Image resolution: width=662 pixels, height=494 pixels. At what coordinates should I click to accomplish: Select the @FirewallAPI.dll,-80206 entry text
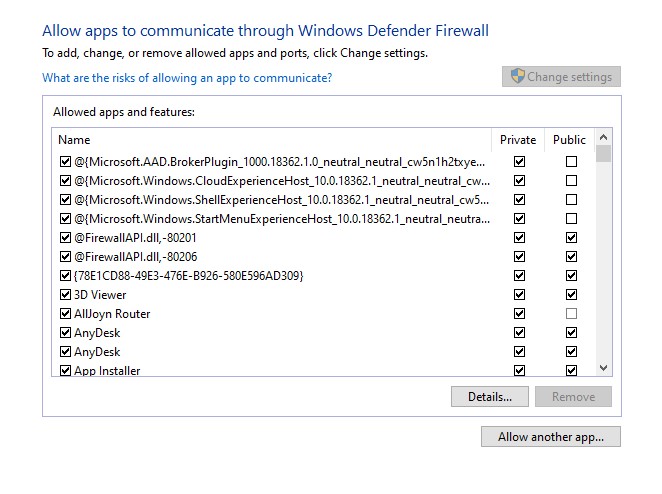point(136,257)
